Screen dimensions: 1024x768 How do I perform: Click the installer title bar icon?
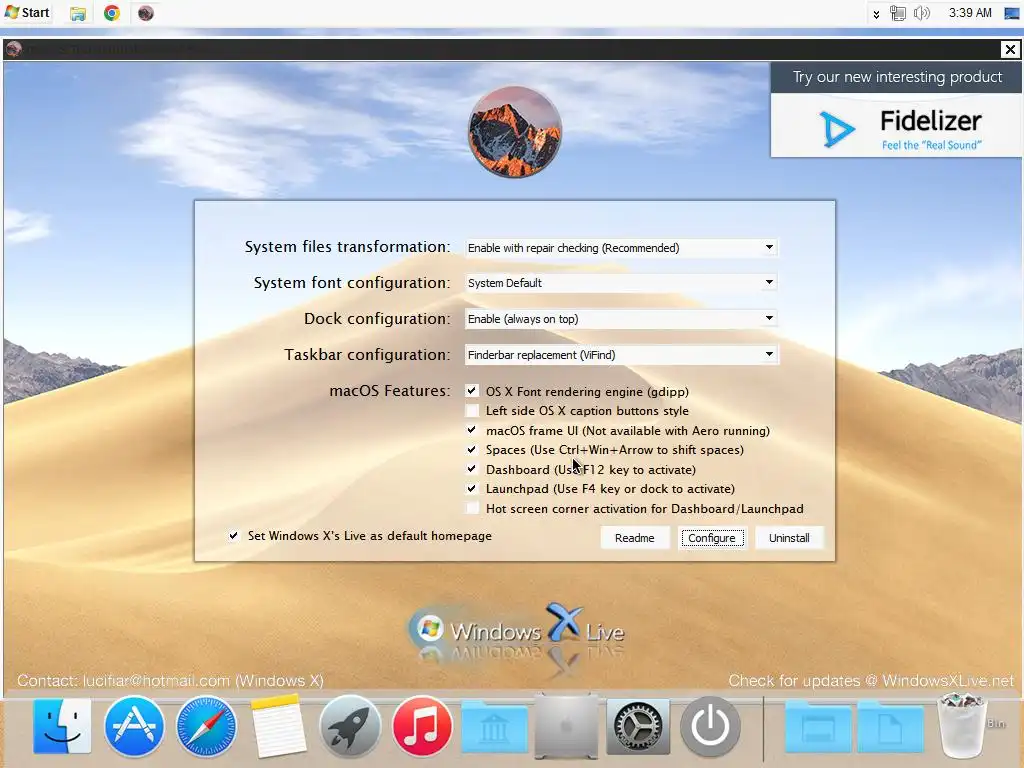pyautogui.click(x=14, y=49)
